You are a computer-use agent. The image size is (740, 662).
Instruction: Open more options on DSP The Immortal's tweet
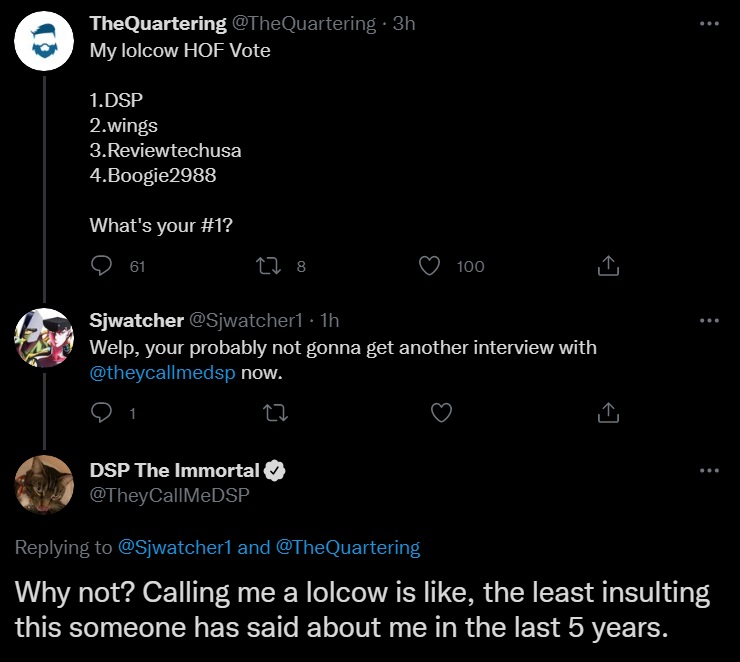pos(709,470)
